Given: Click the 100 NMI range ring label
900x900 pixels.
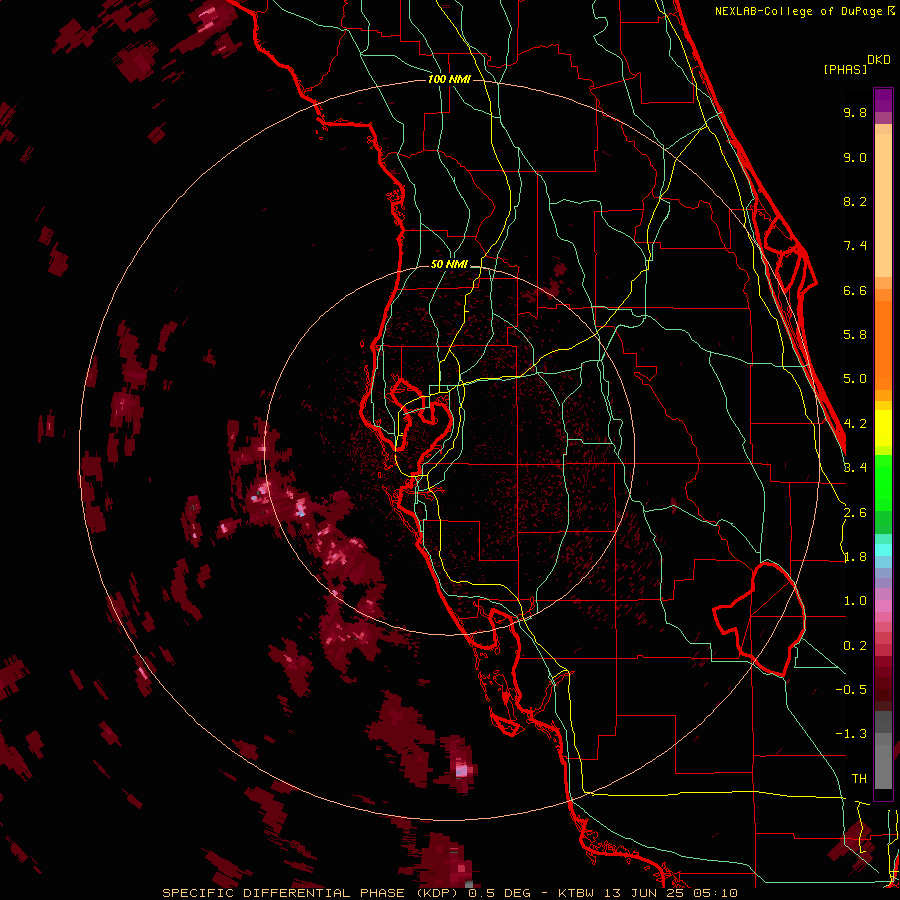Looking at the screenshot, I should tap(449, 79).
